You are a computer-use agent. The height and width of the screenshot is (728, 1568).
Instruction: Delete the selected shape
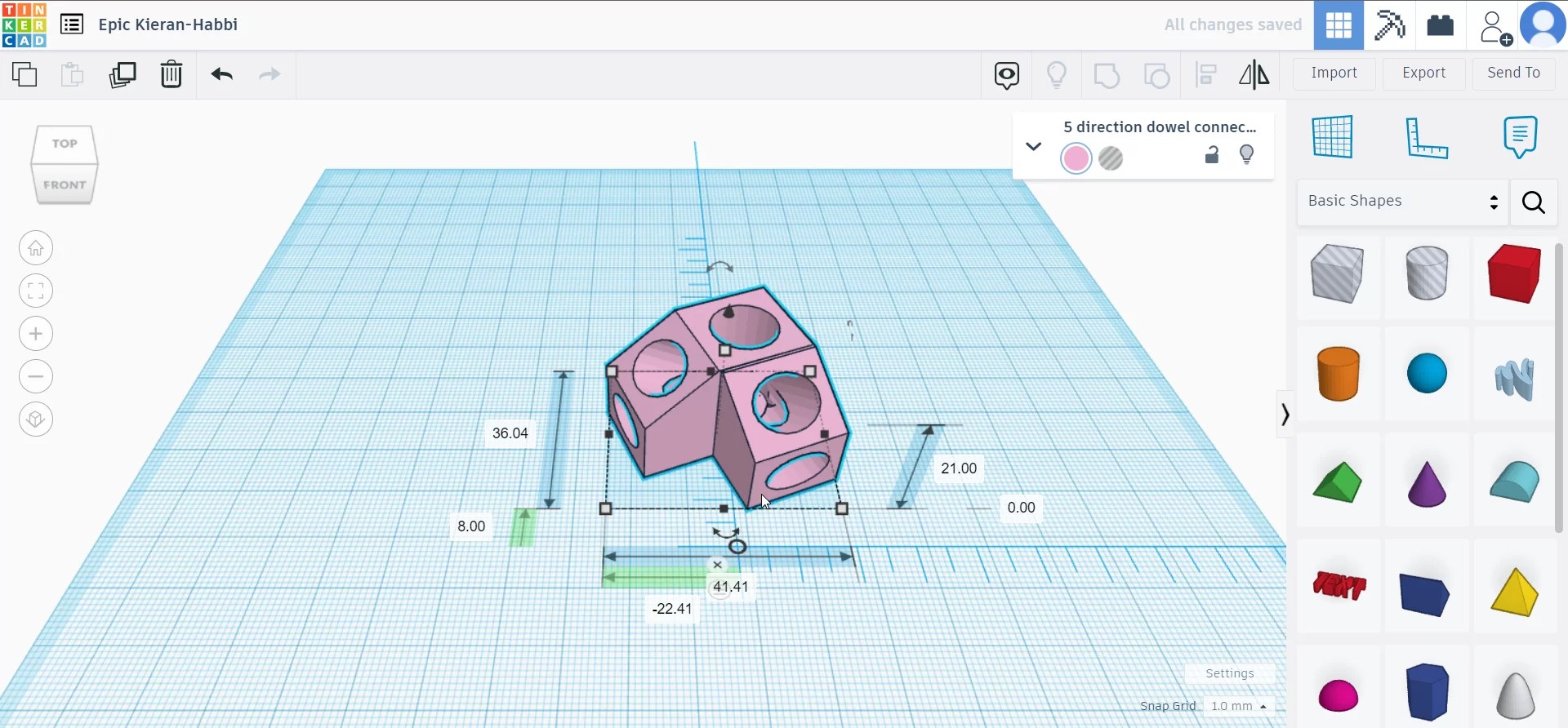point(171,74)
